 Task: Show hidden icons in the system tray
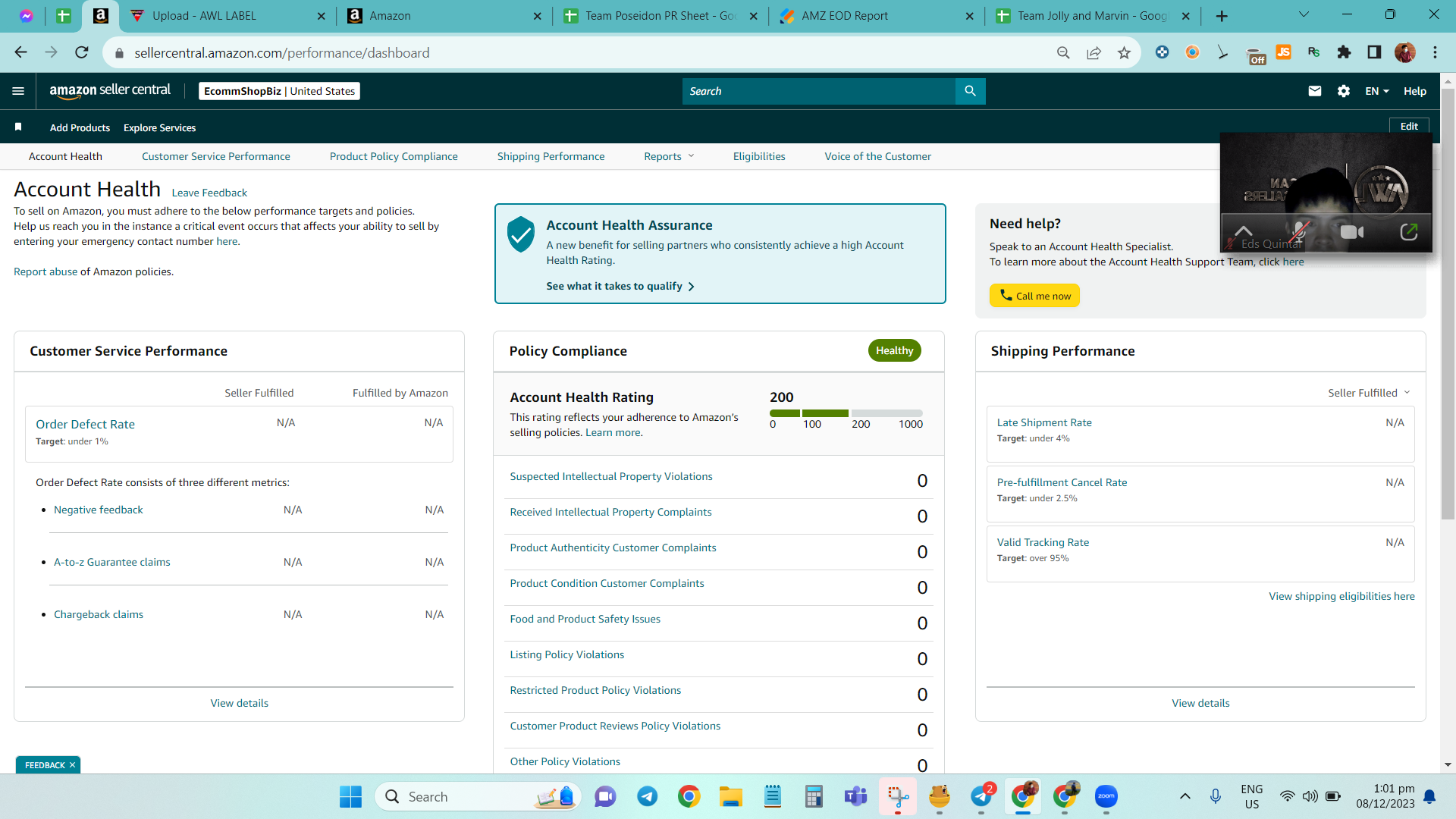1185,796
